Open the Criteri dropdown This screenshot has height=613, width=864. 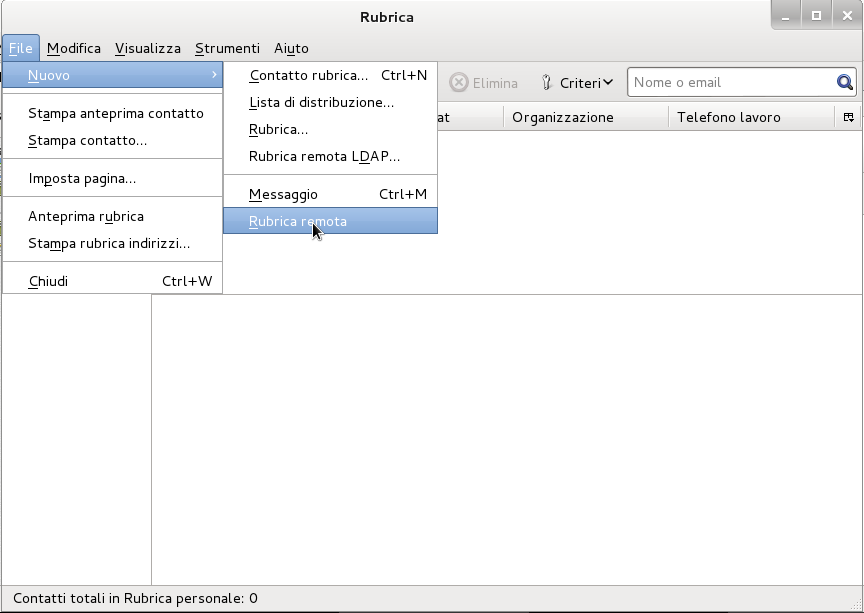tap(577, 83)
